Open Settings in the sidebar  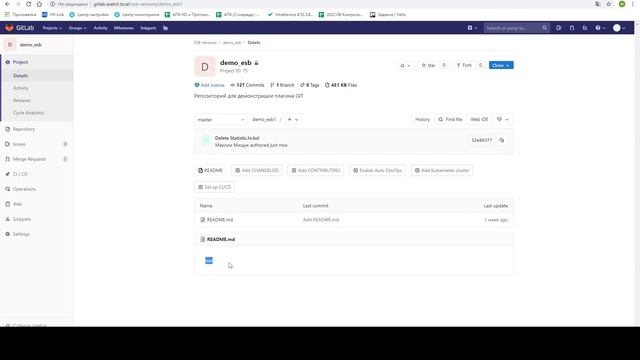[x=21, y=234]
